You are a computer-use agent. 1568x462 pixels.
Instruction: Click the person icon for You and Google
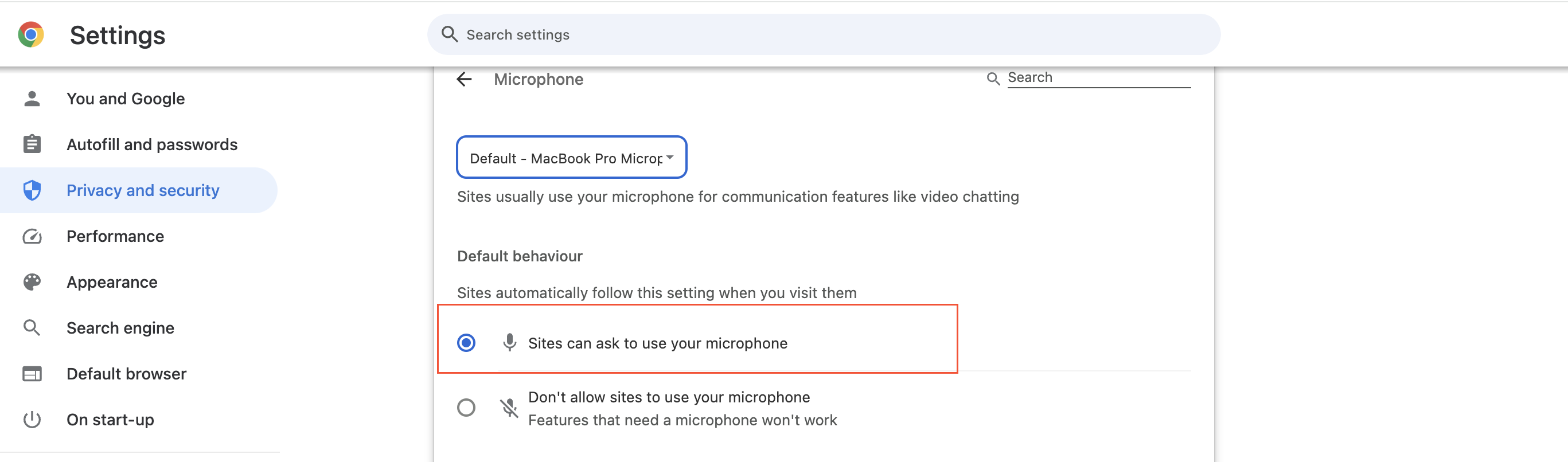(32, 99)
